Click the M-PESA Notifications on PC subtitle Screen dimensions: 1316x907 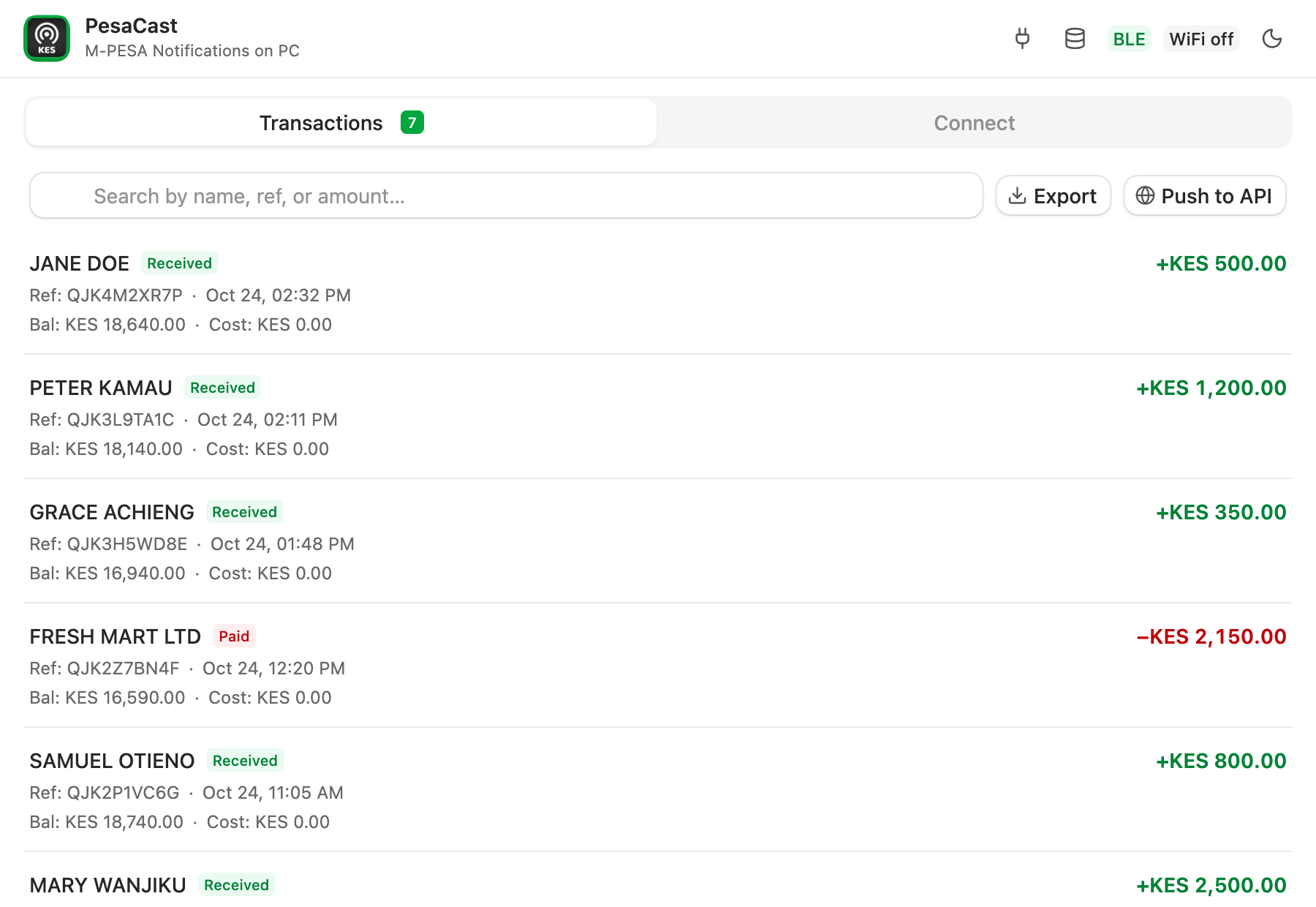pyautogui.click(x=192, y=50)
